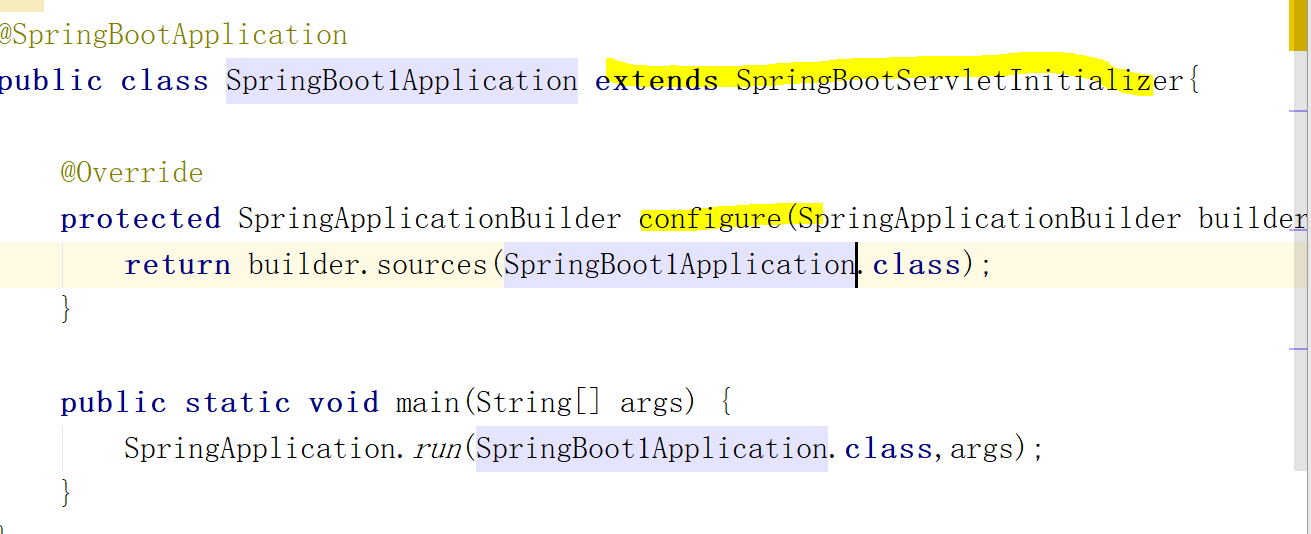Click SpringApplication before .run
The width and height of the screenshot is (1311, 534).
click(263, 449)
